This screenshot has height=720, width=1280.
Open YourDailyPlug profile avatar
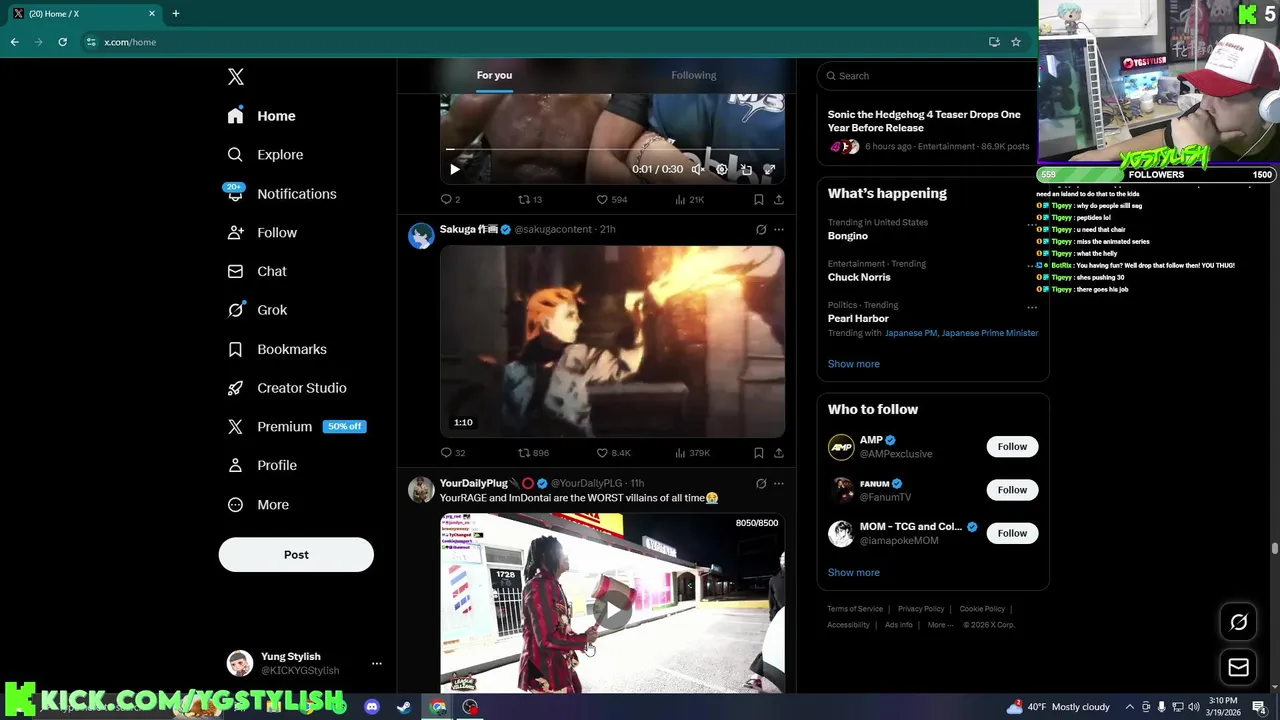(421, 489)
